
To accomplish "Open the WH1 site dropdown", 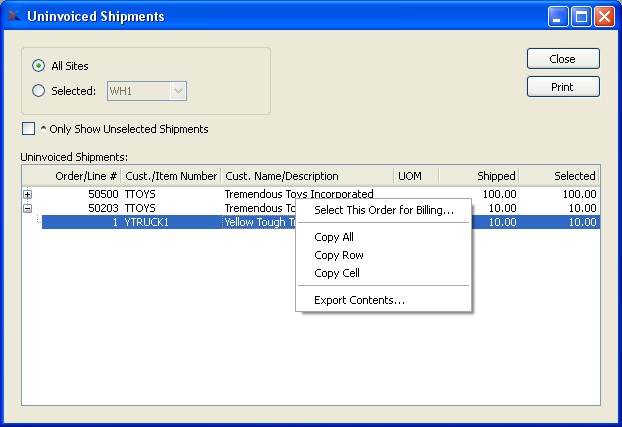I will (x=178, y=91).
